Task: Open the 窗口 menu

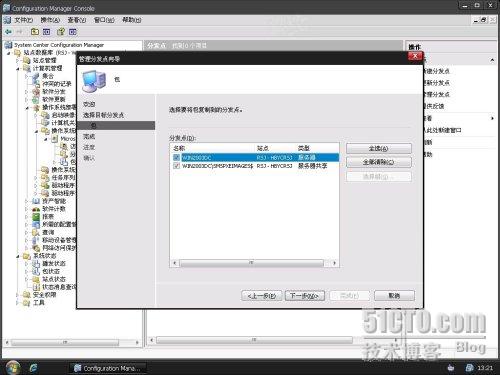Action: click(x=104, y=20)
